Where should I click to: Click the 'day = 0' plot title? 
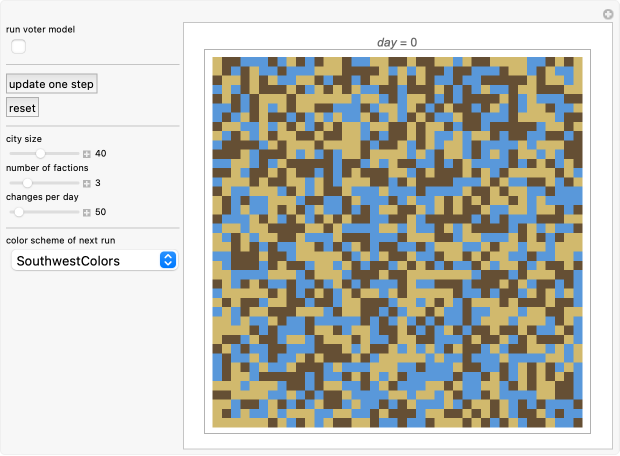click(x=397, y=43)
